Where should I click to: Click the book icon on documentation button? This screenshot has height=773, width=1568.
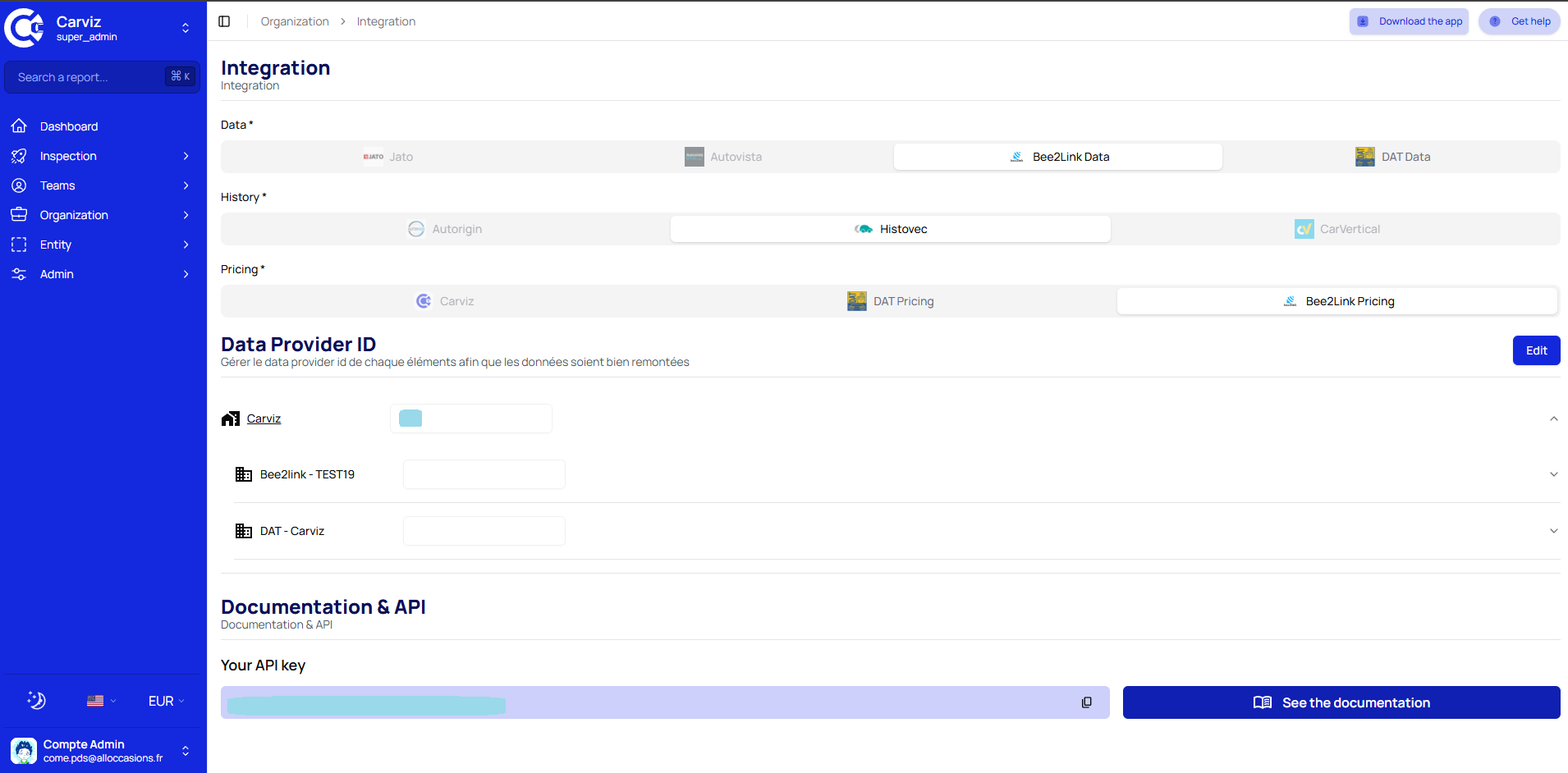click(x=1263, y=702)
